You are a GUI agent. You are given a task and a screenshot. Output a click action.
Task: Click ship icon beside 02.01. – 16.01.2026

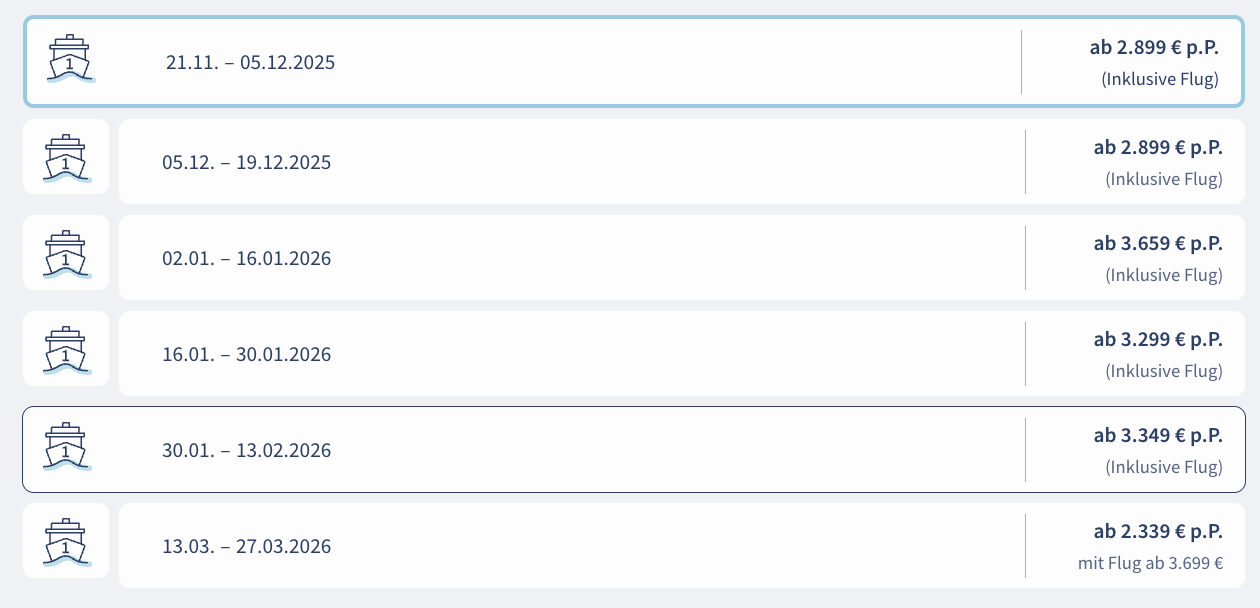pyautogui.click(x=66, y=254)
